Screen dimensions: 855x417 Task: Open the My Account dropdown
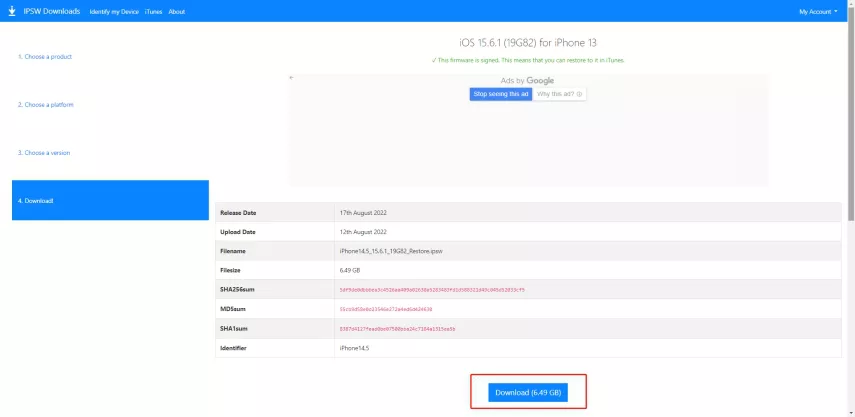(818, 11)
